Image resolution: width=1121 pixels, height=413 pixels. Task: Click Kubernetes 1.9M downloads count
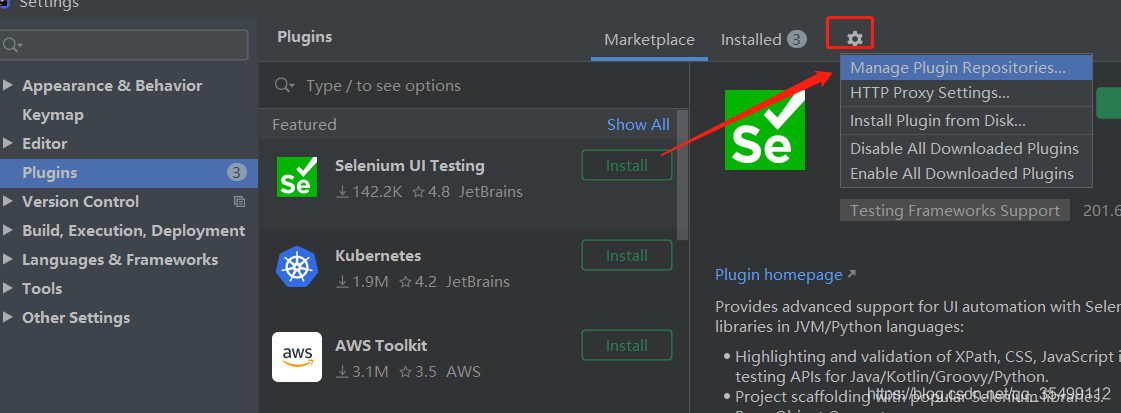pyautogui.click(x=362, y=282)
